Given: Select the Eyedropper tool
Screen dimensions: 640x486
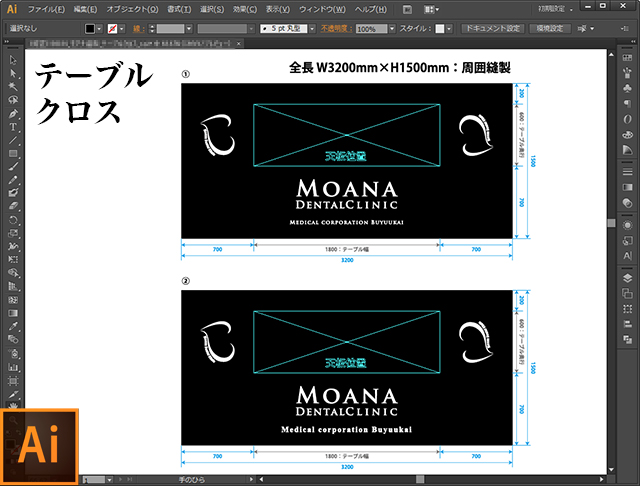Looking at the screenshot, I should (13, 326).
